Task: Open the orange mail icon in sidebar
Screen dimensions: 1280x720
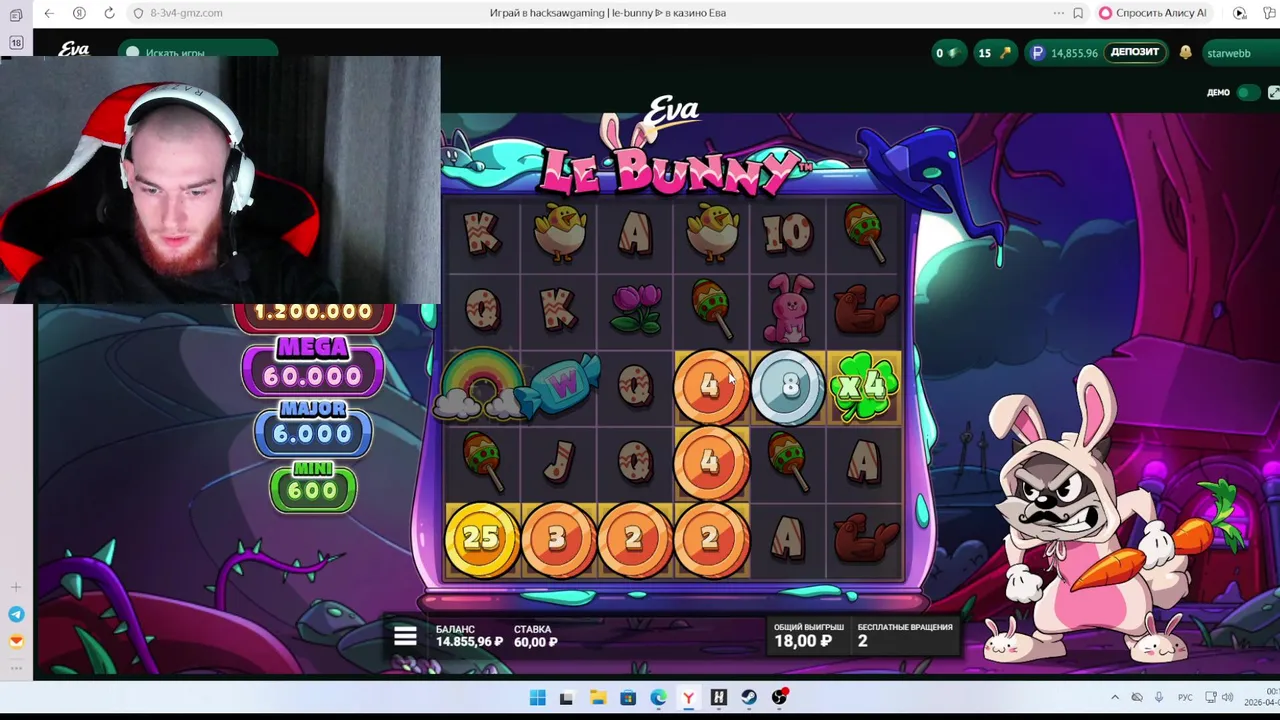Action: [16, 641]
